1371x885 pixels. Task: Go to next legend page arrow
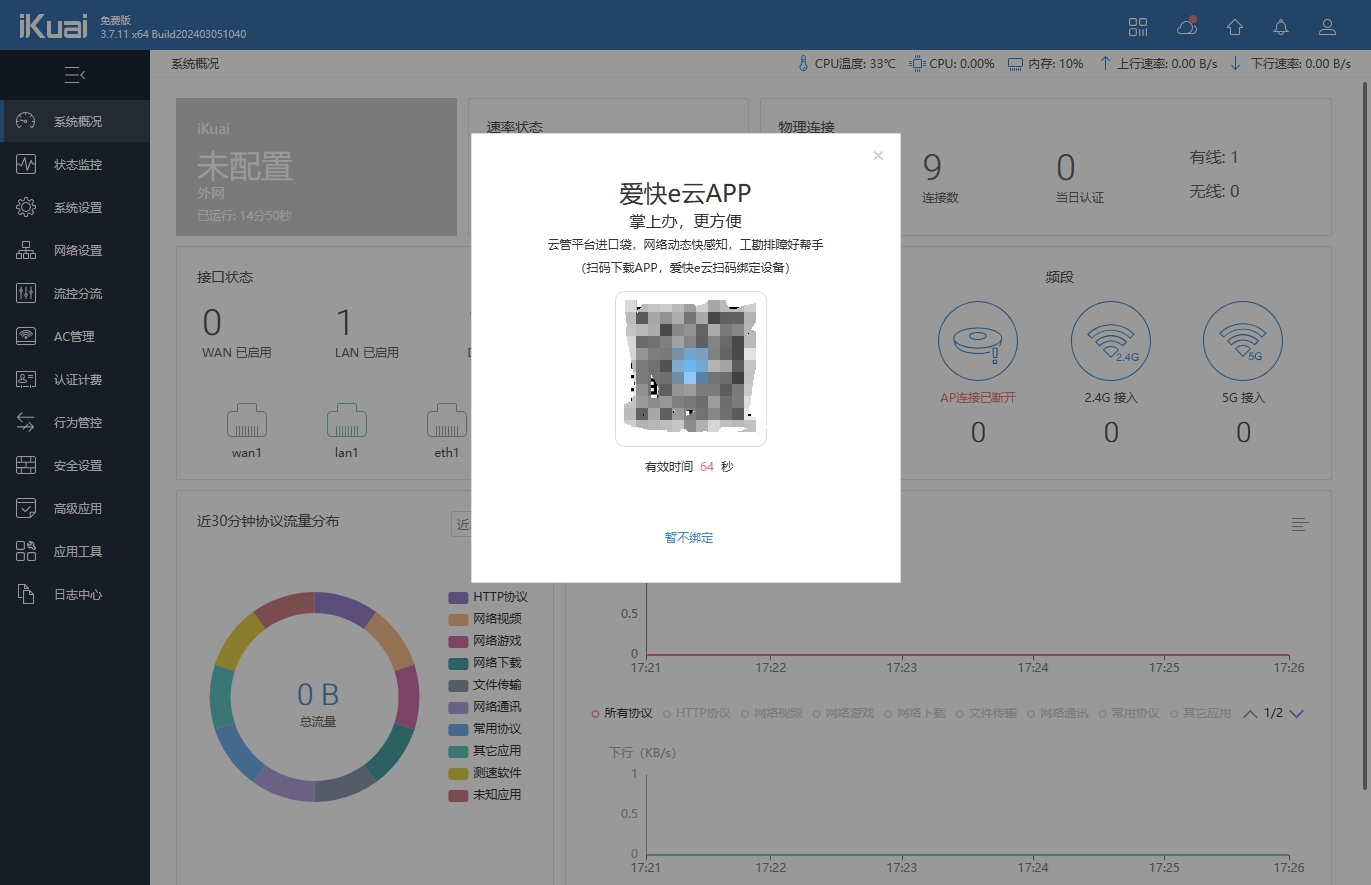coord(1297,714)
